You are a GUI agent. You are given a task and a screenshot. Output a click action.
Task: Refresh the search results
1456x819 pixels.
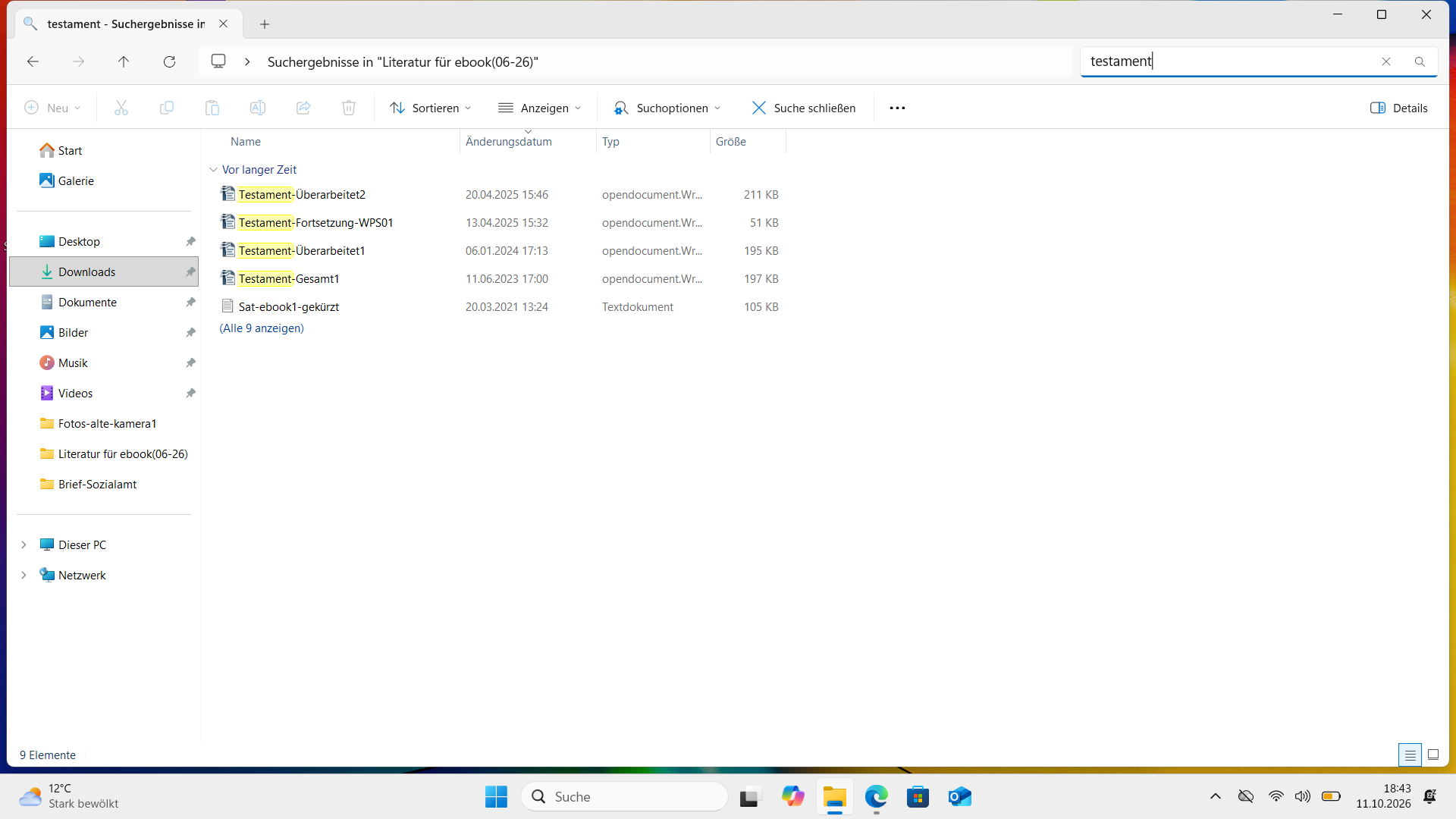[169, 61]
